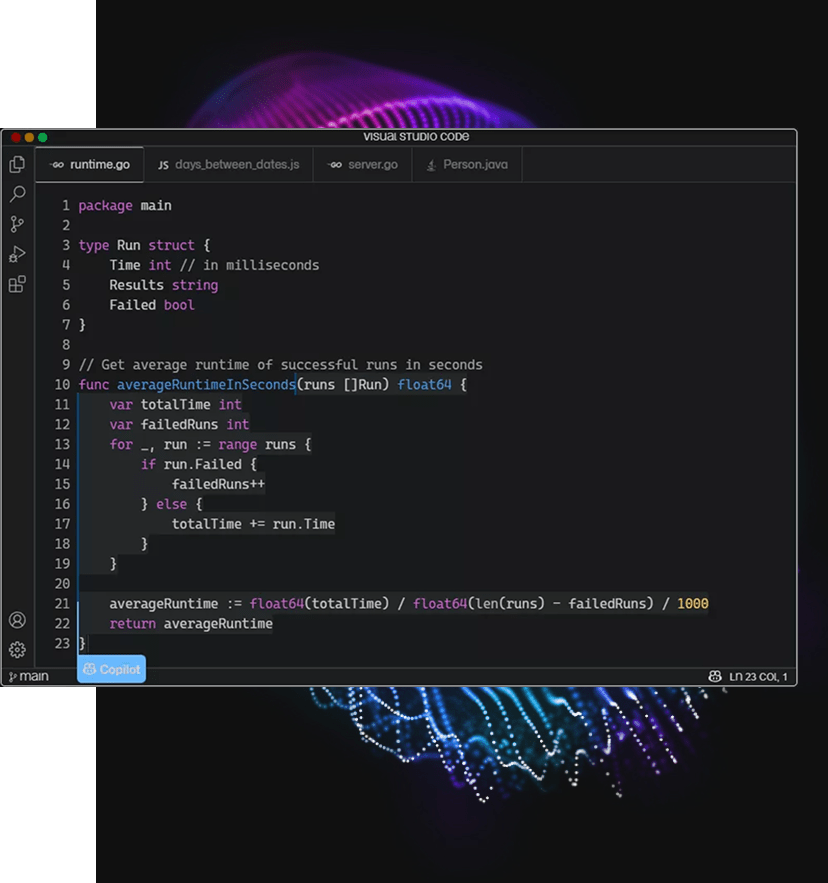828x883 pixels.
Task: Select the runtime.go tab
Action: (89, 165)
